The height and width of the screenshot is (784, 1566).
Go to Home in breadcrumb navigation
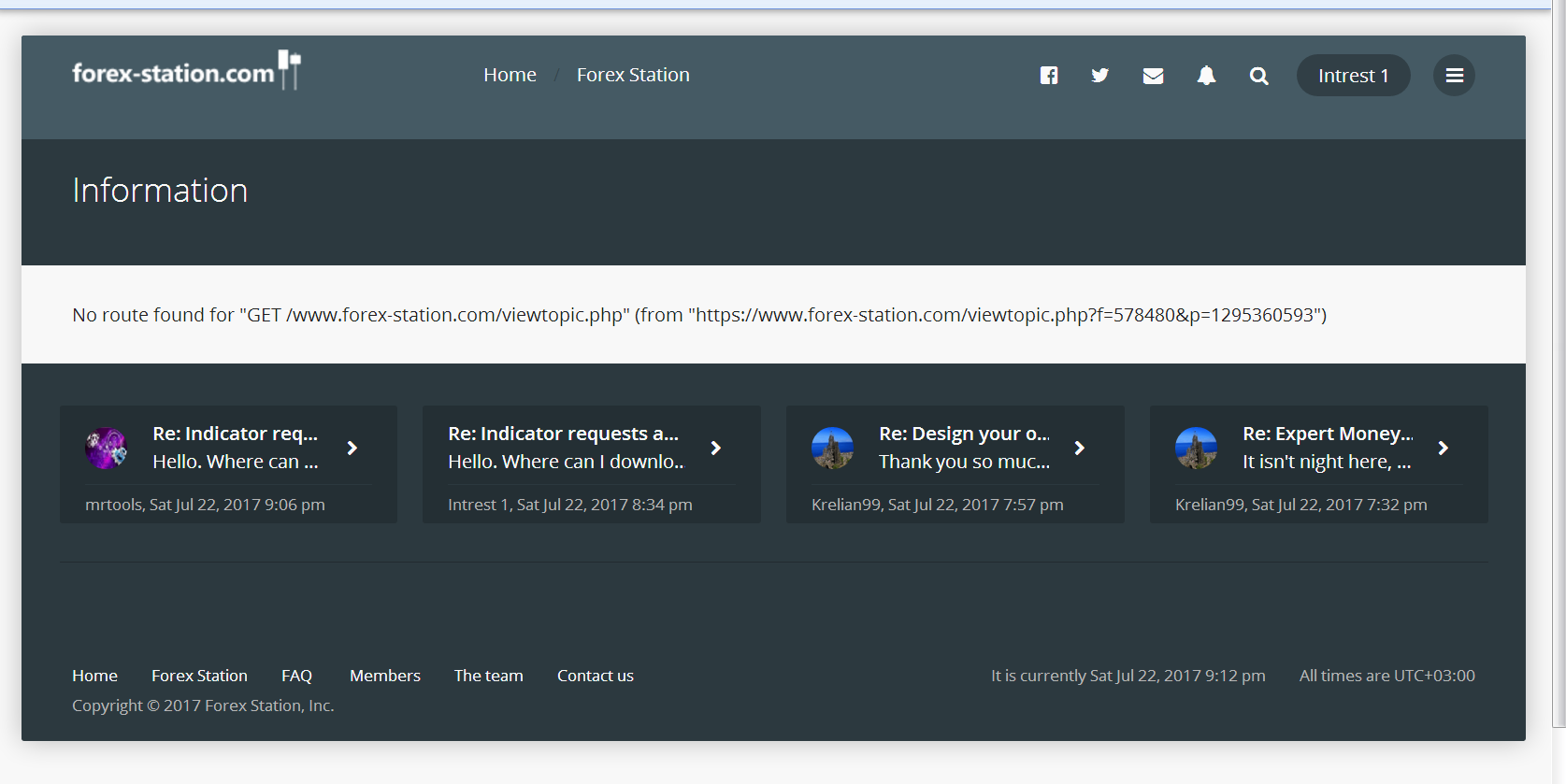coord(510,75)
